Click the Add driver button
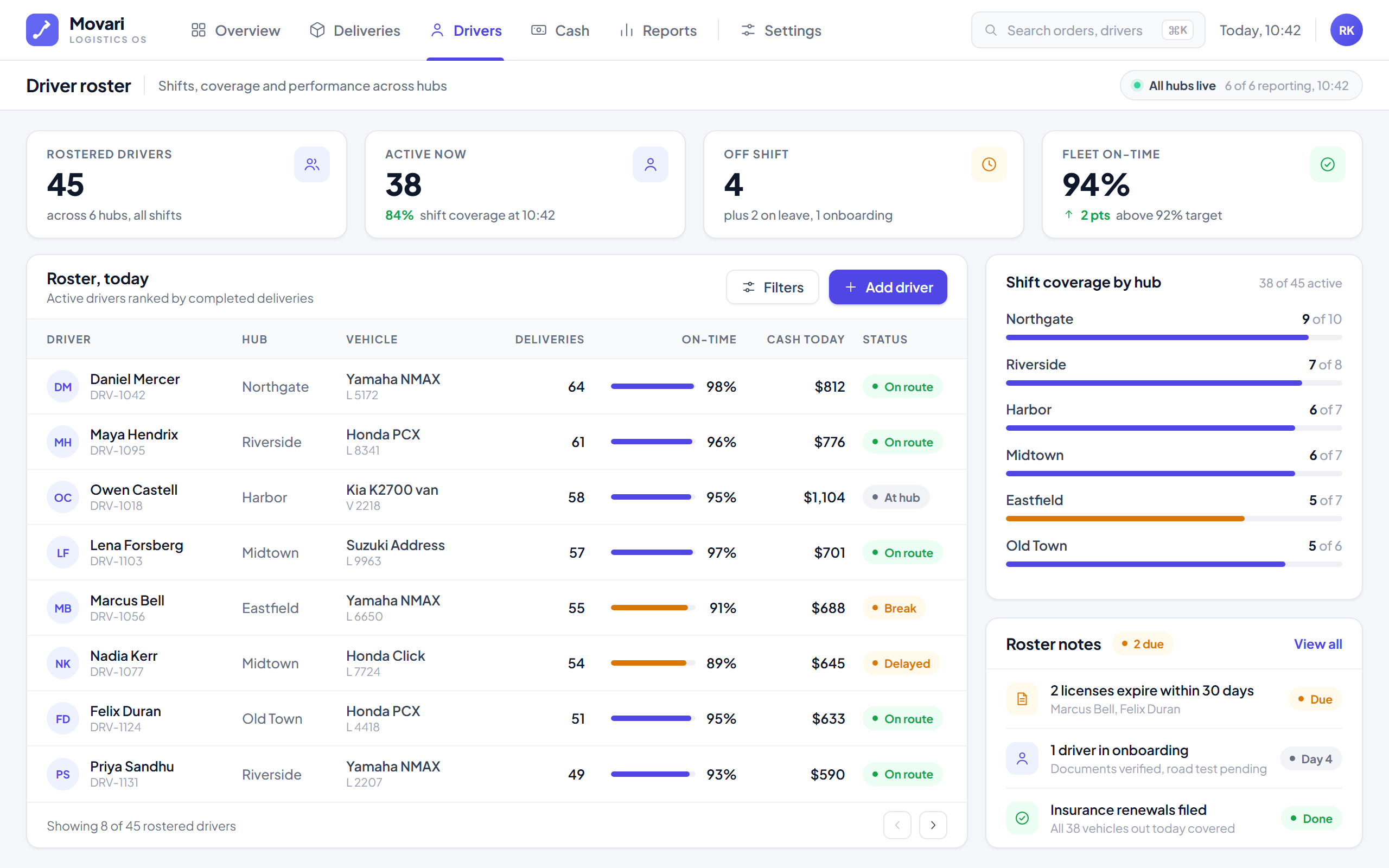This screenshot has height=868, width=1389. coord(888,287)
